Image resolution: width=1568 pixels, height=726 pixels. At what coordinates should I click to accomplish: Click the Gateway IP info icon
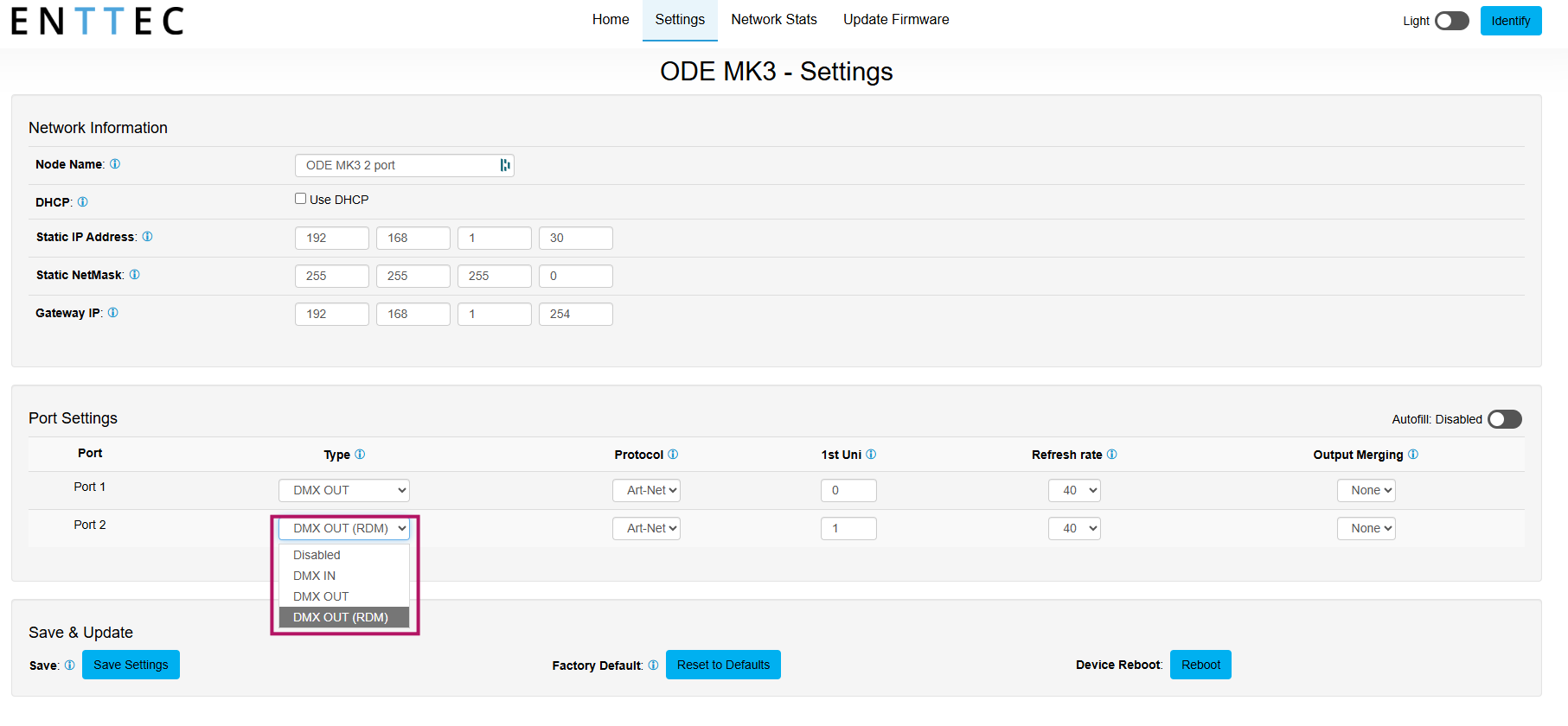pos(113,313)
